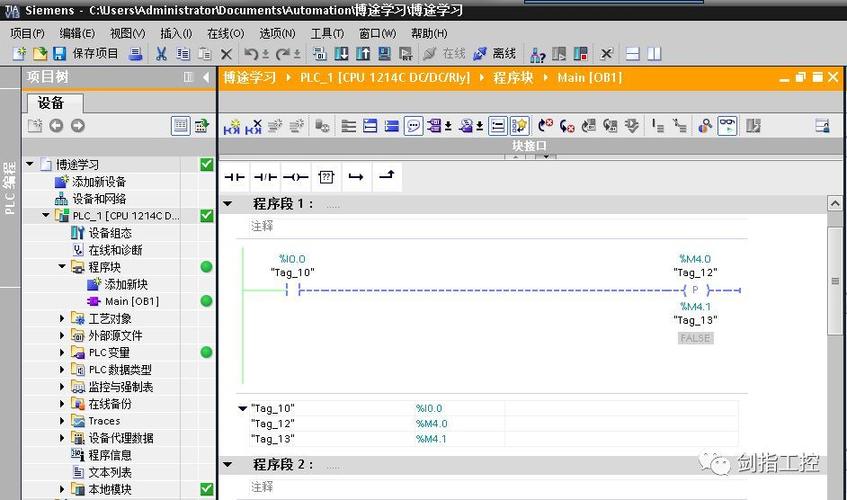This screenshot has width=847, height=500.
Task: Toggle the comment bubble icon in editor toolbar
Action: [x=413, y=126]
